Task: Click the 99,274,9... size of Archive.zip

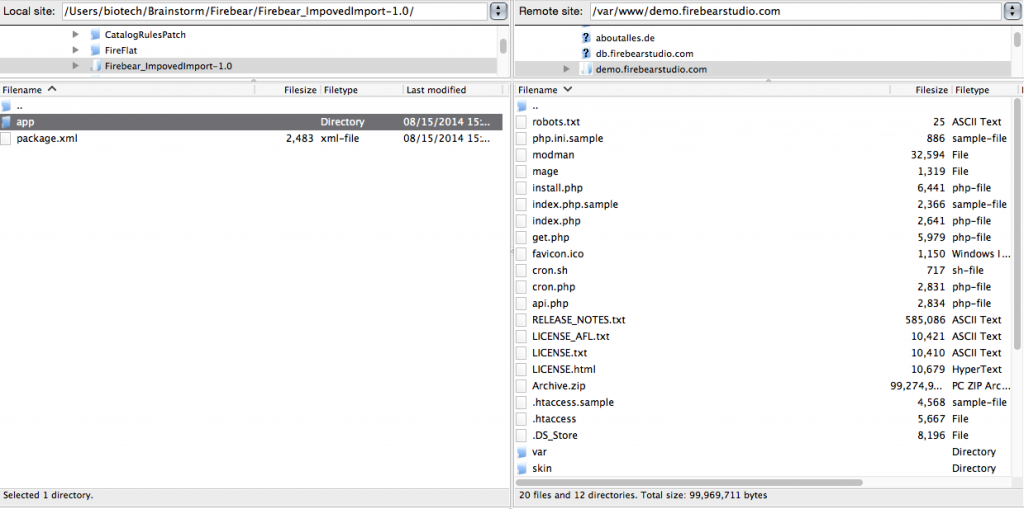Action: (x=918, y=386)
